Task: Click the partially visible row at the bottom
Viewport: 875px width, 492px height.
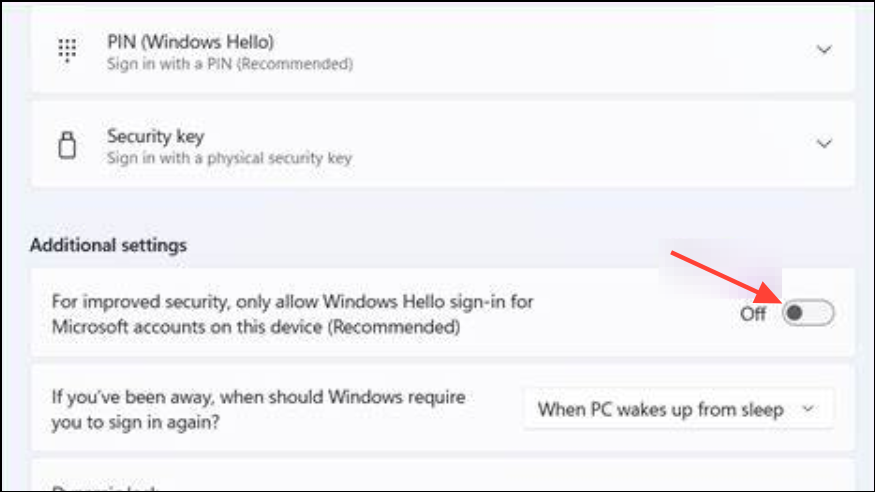Action: [x=443, y=475]
